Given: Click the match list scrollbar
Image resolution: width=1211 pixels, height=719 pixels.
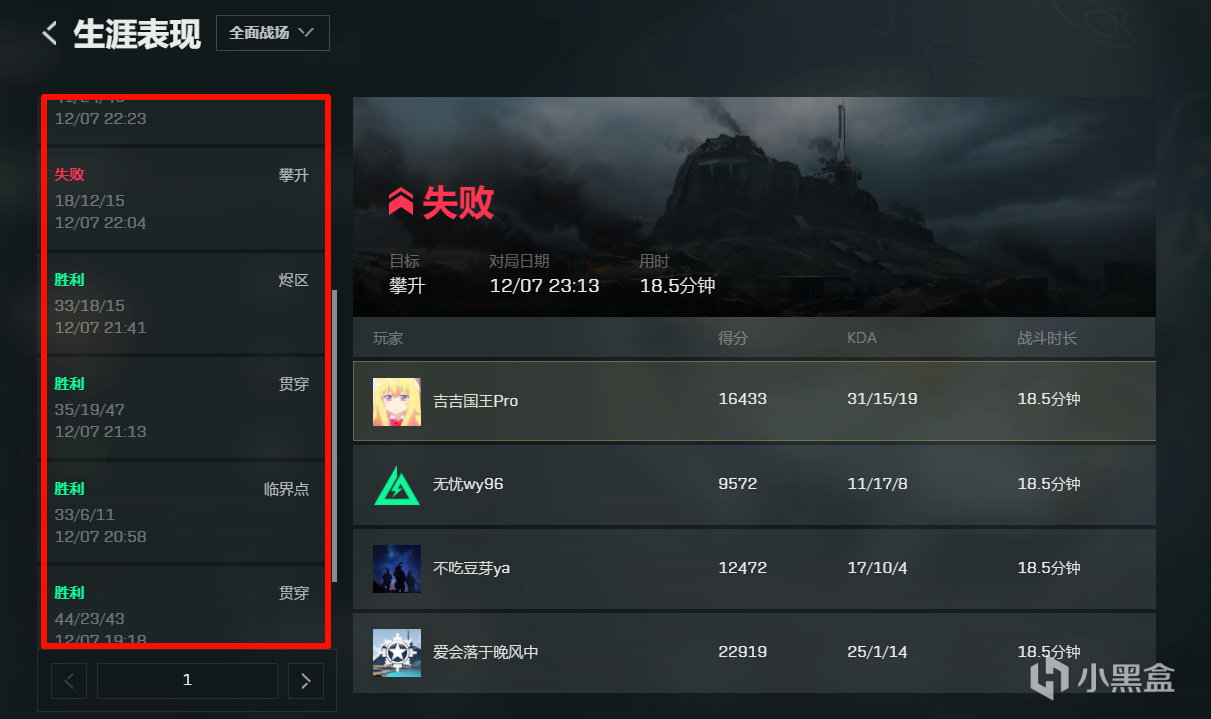Looking at the screenshot, I should click(334, 436).
